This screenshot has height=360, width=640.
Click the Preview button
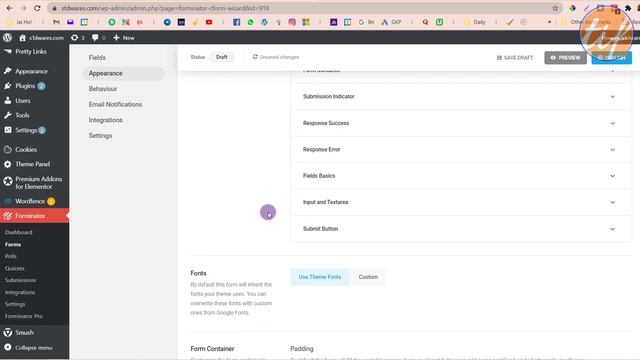(565, 58)
